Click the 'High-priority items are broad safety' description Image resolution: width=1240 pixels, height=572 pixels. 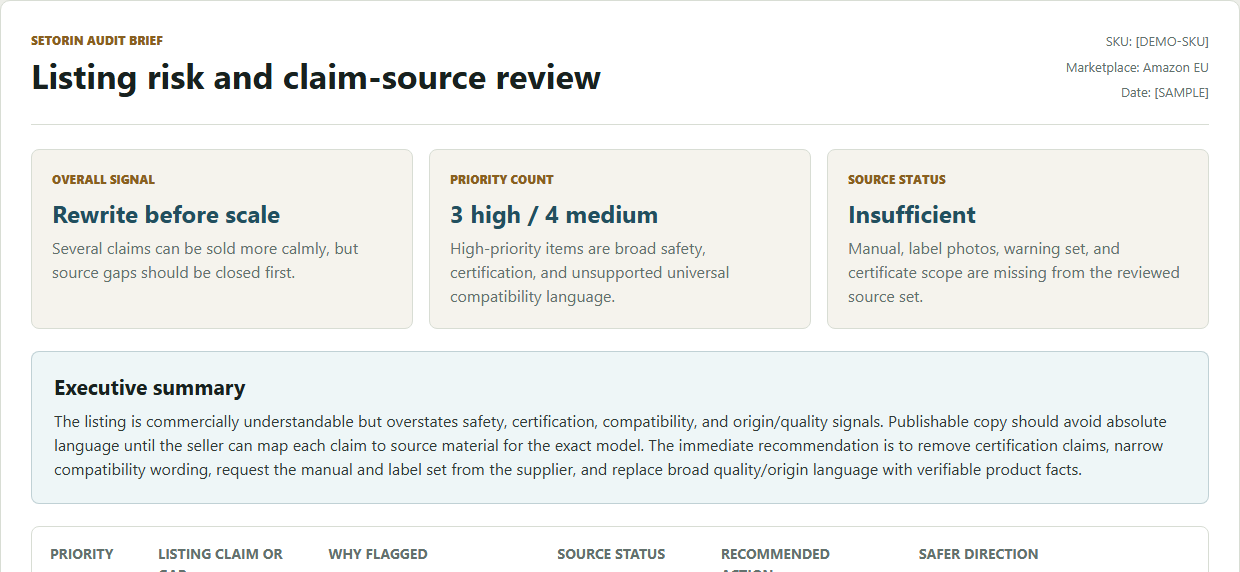(590, 272)
